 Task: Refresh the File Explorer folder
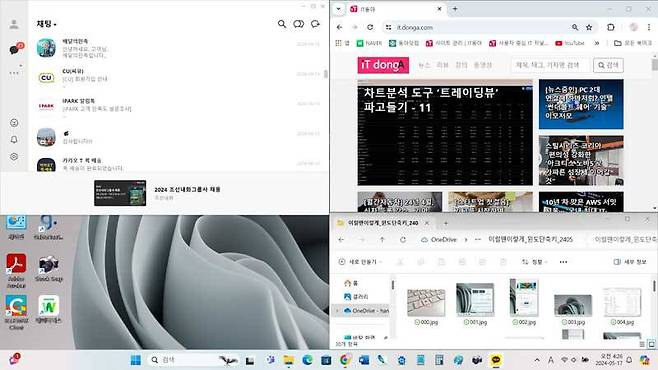(402, 240)
